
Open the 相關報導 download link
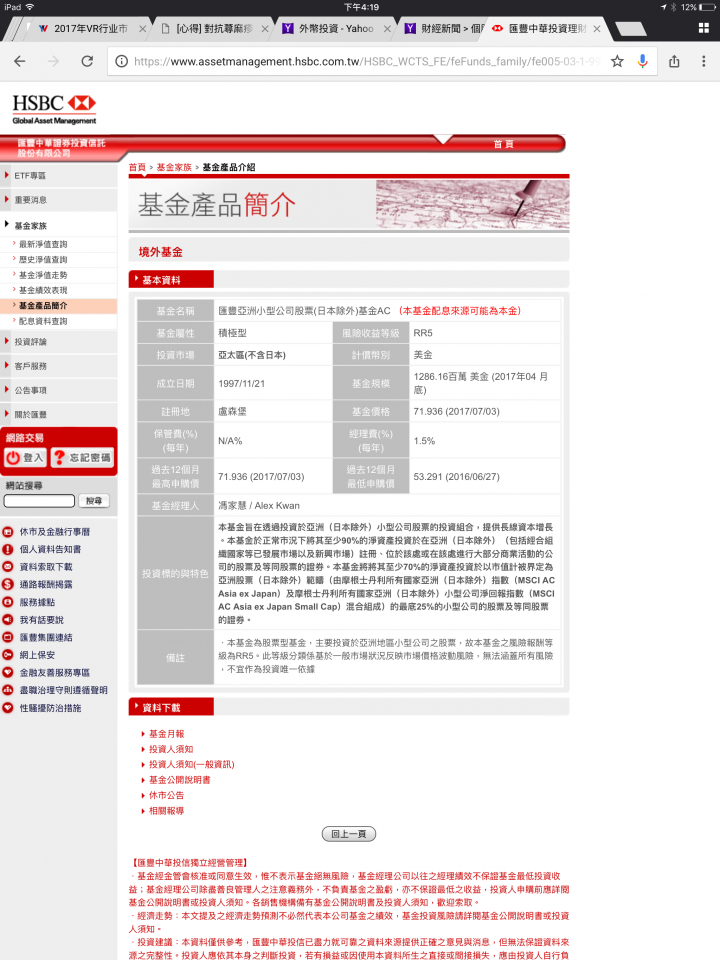point(167,811)
